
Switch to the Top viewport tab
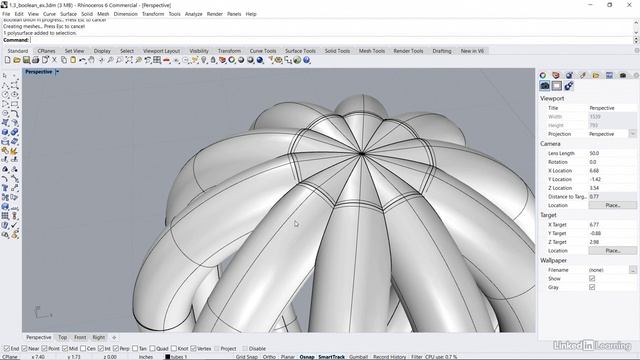pyautogui.click(x=62, y=338)
